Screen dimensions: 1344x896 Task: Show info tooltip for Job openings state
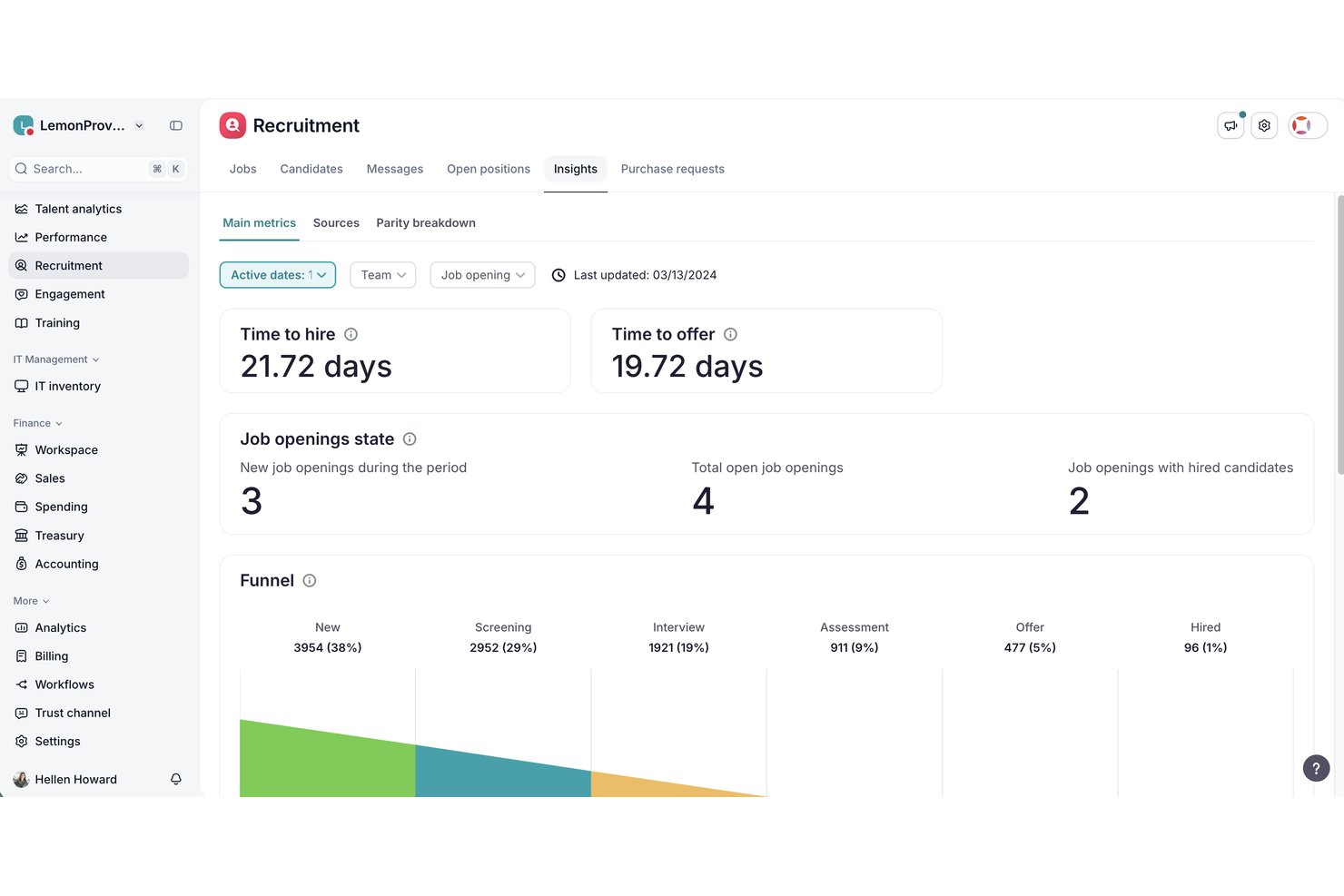[x=410, y=439]
